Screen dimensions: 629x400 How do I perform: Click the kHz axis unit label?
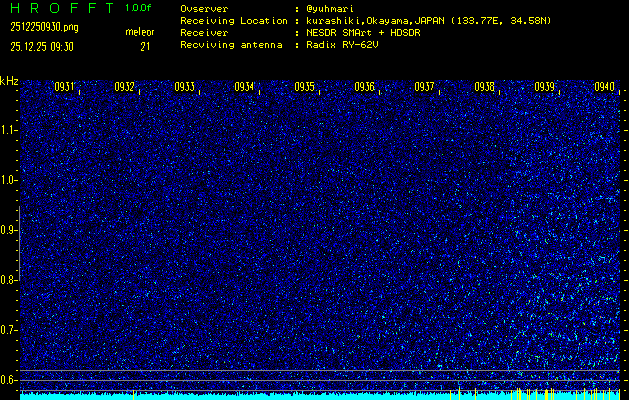coord(9,81)
